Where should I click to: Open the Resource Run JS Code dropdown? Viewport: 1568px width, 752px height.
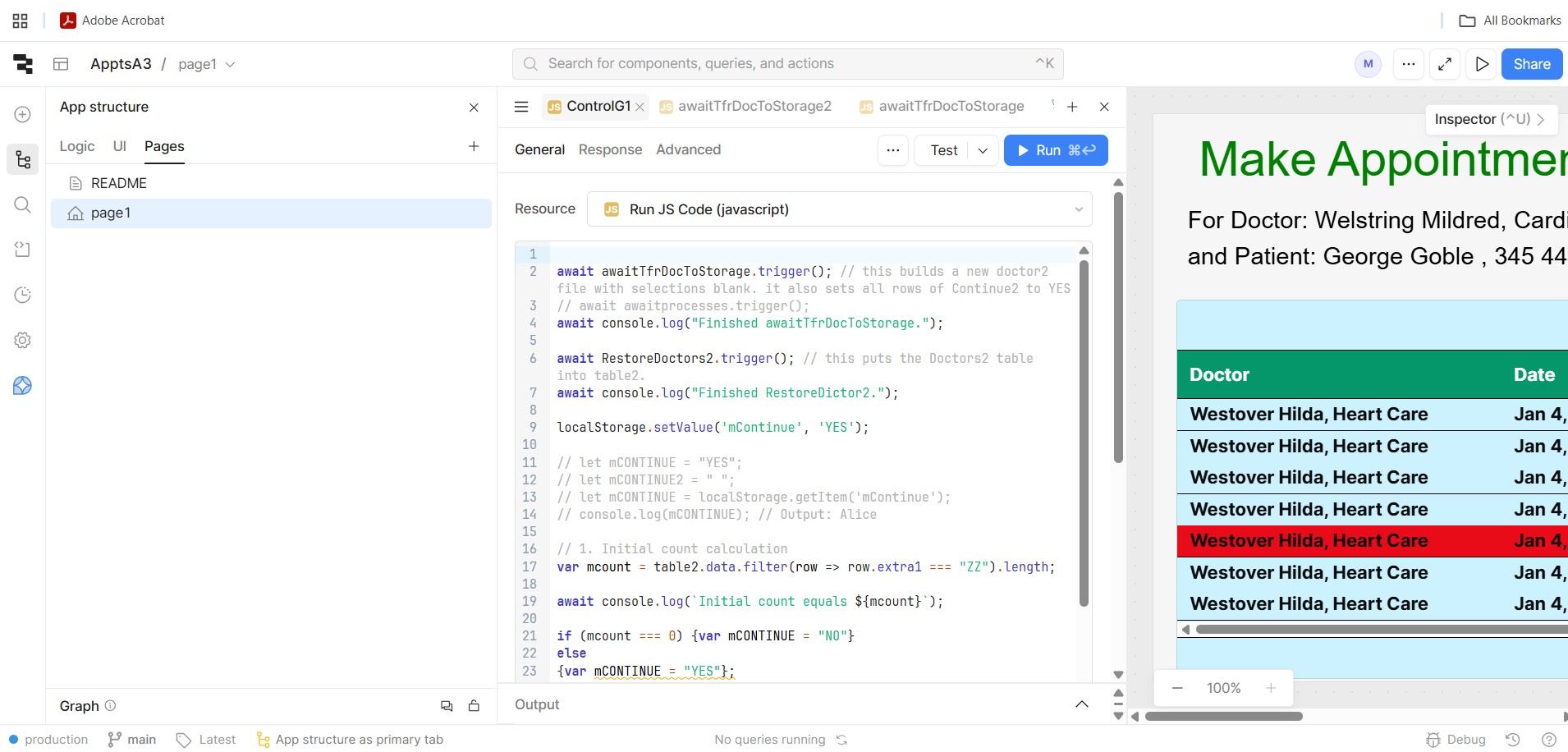(x=839, y=209)
